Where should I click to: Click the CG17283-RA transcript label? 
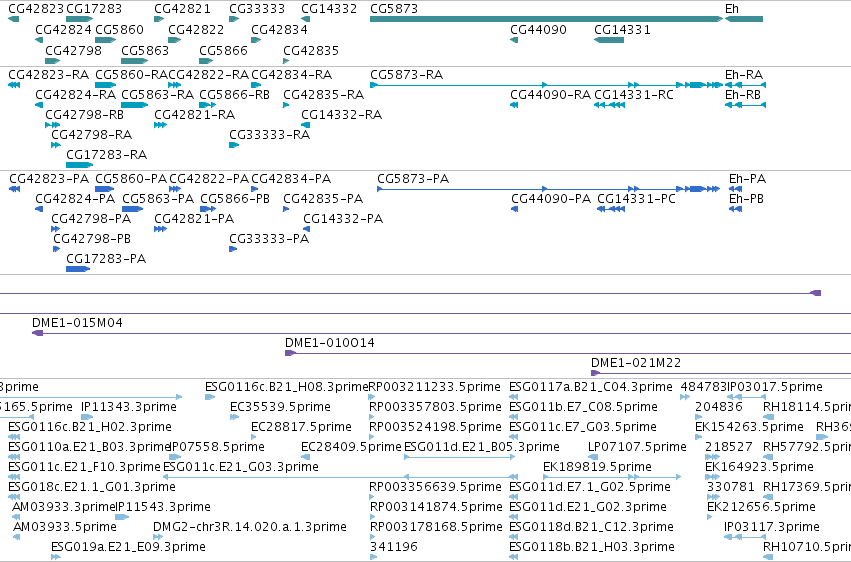106,155
